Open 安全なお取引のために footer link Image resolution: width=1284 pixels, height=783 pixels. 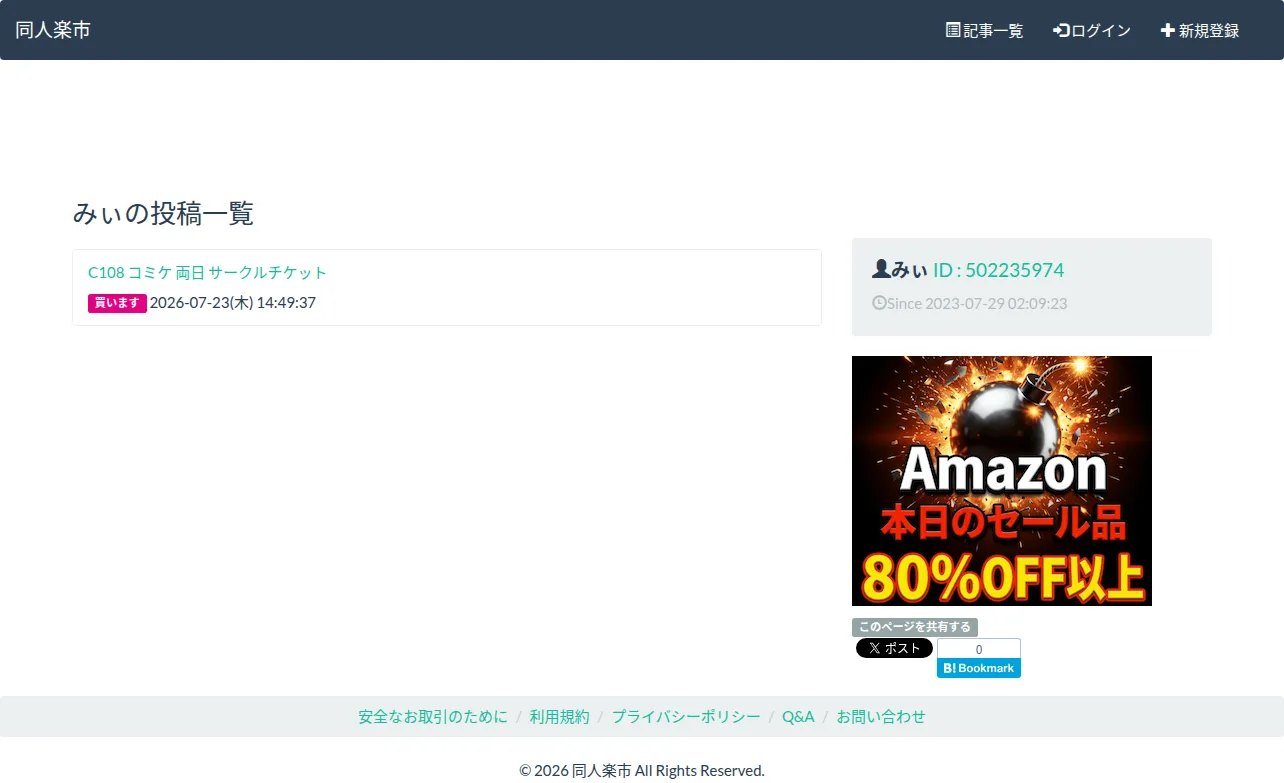point(433,716)
